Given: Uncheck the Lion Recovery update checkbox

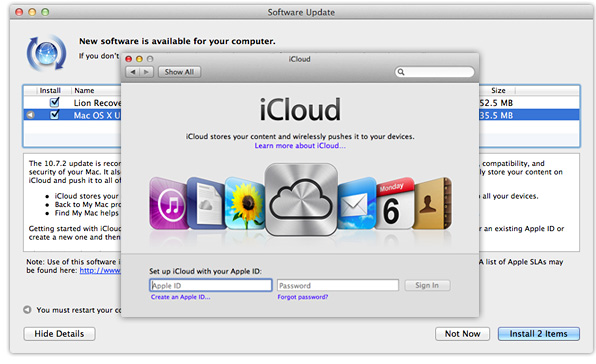Looking at the screenshot, I should (x=55, y=102).
